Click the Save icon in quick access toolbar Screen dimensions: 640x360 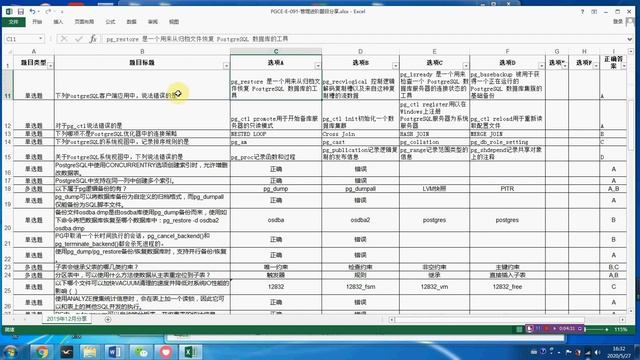pyautogui.click(x=20, y=12)
